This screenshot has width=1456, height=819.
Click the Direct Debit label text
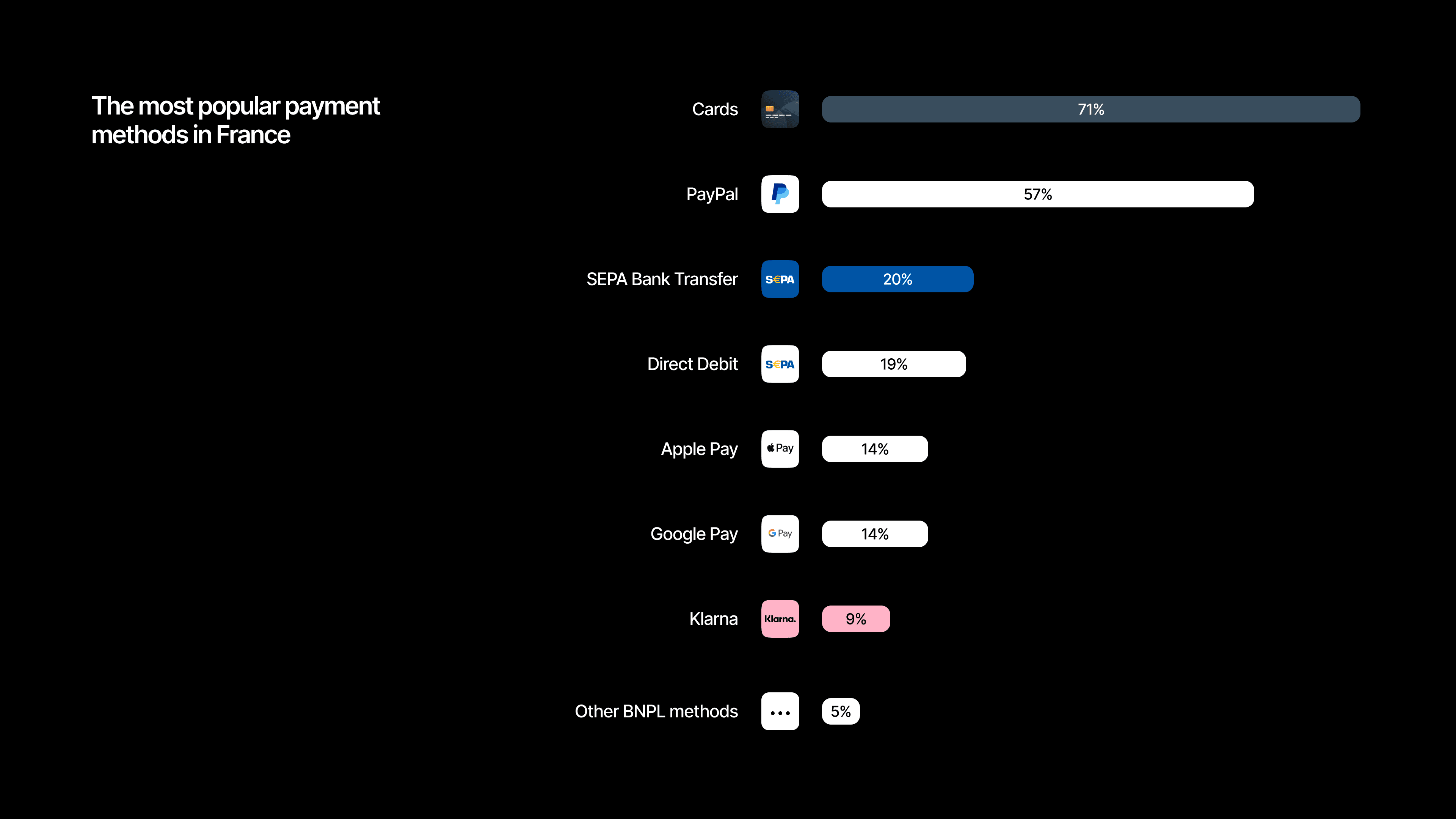click(692, 364)
